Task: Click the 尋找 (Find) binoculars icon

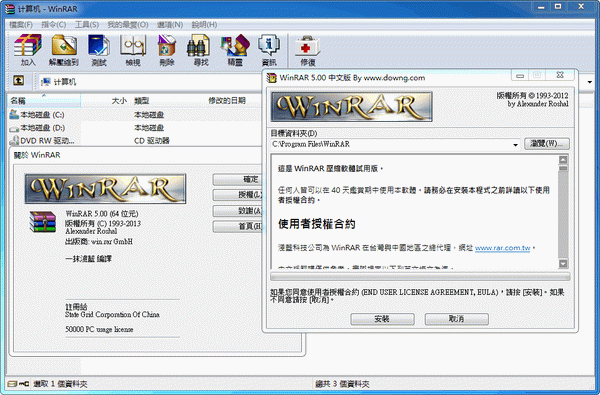Action: point(198,46)
